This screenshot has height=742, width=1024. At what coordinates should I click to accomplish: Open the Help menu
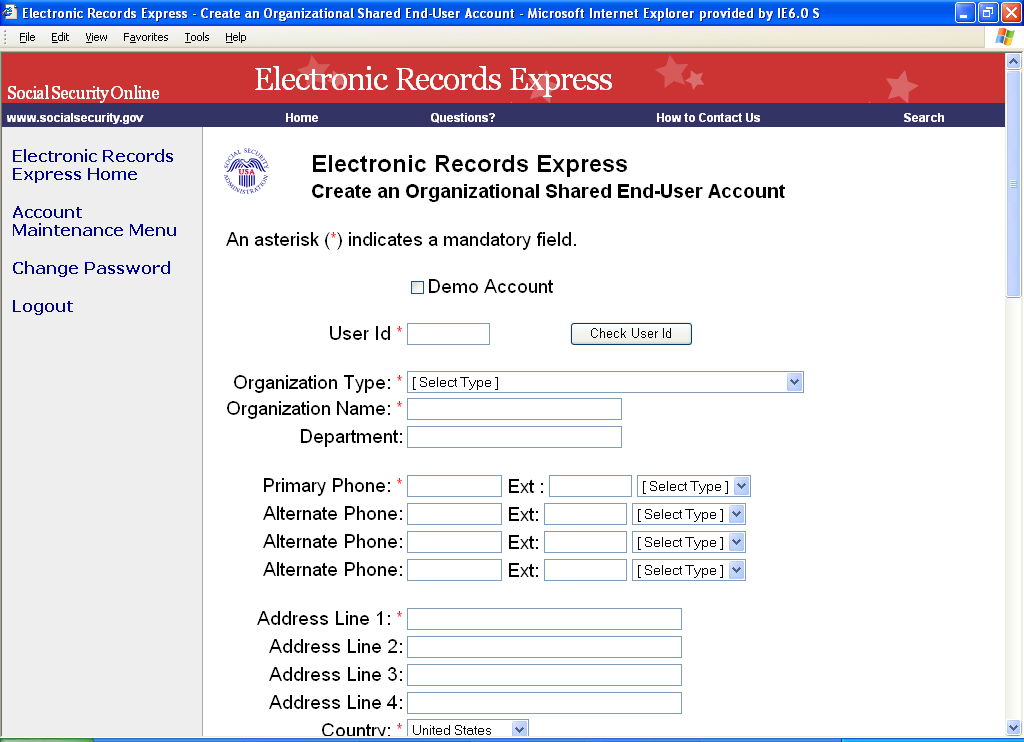[x=236, y=37]
